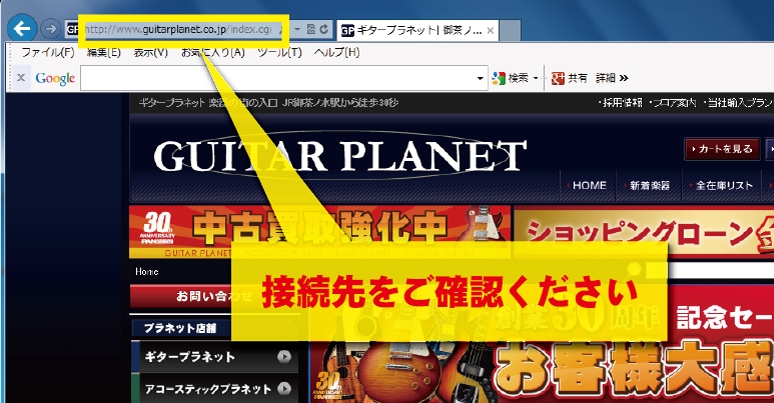Open the 編集(E) menu
Screen dimensions: 774x403
104,52
